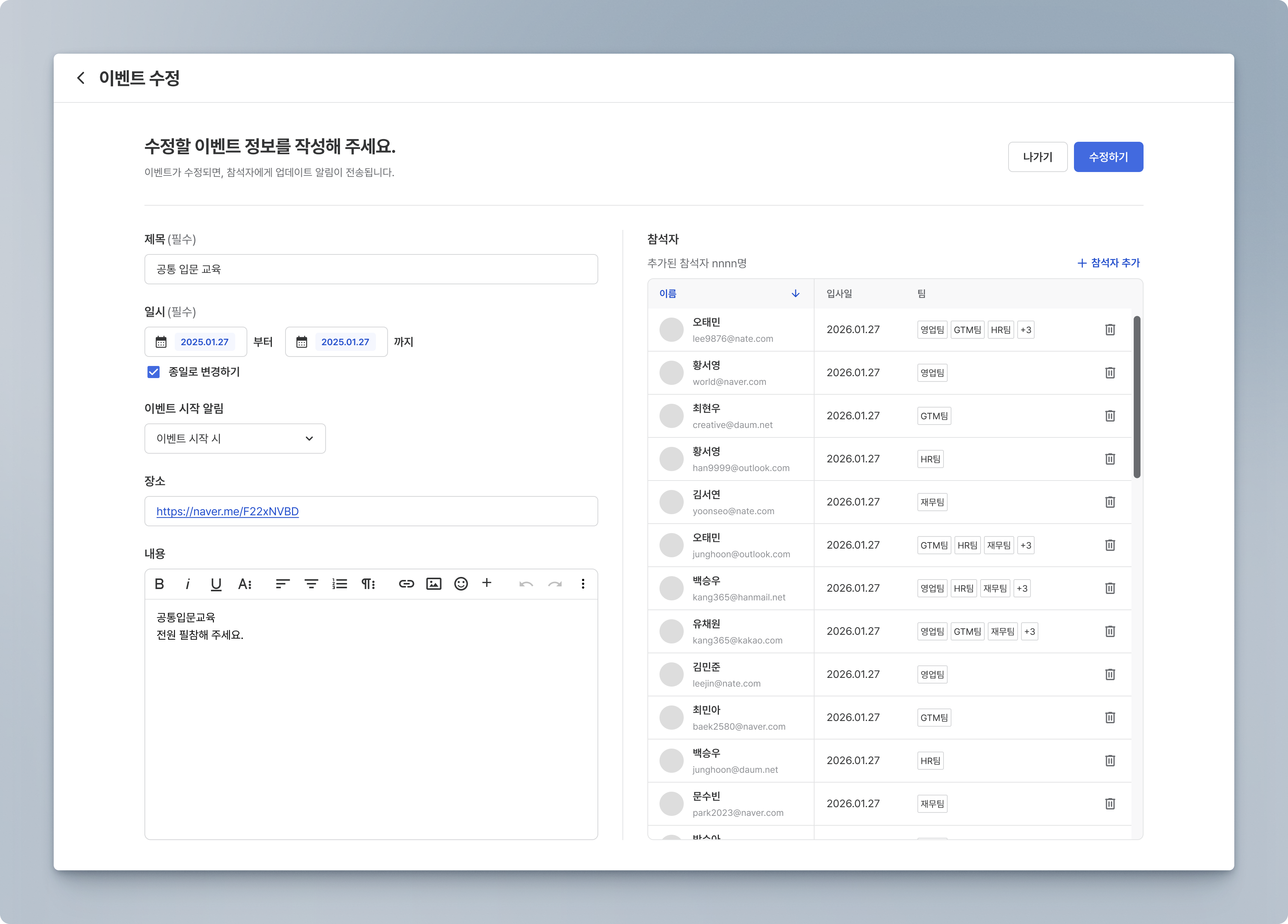The height and width of the screenshot is (924, 1288).
Task: Delete the attendee lee9876@nate.com via trash icon
Action: (x=1110, y=329)
